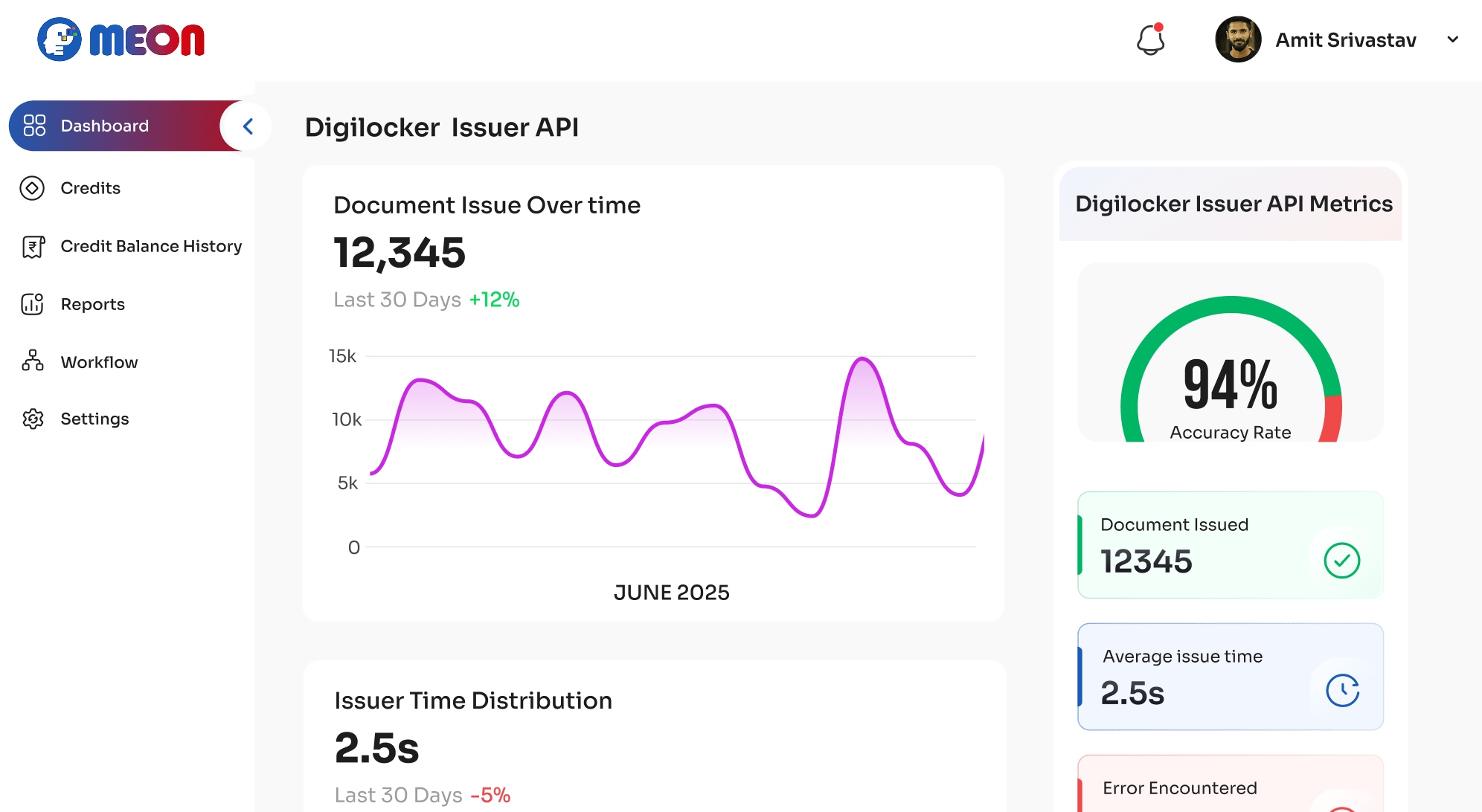Screen dimensions: 1482x812
Task: Open the Credits menu item
Action: pyautogui.click(x=90, y=188)
